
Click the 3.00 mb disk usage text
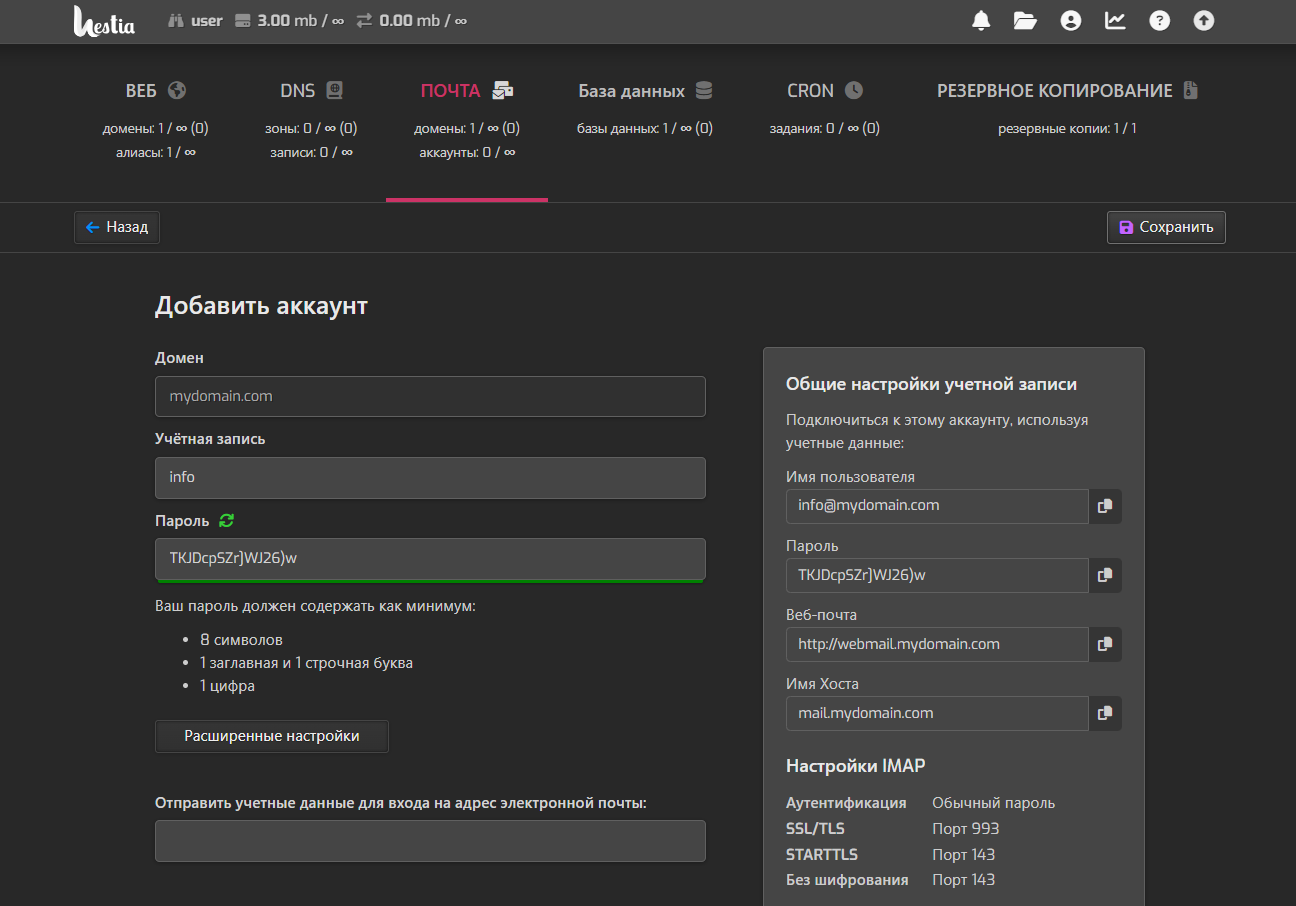point(300,21)
